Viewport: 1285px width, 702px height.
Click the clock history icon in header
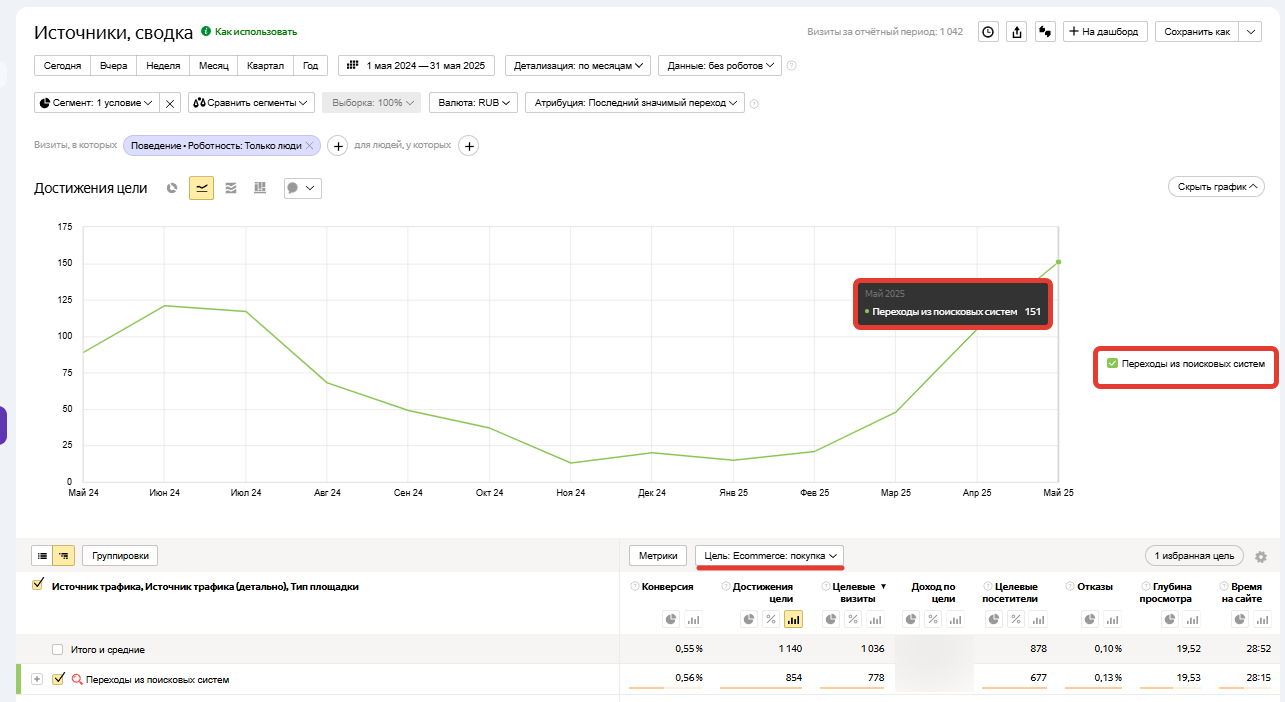point(988,32)
